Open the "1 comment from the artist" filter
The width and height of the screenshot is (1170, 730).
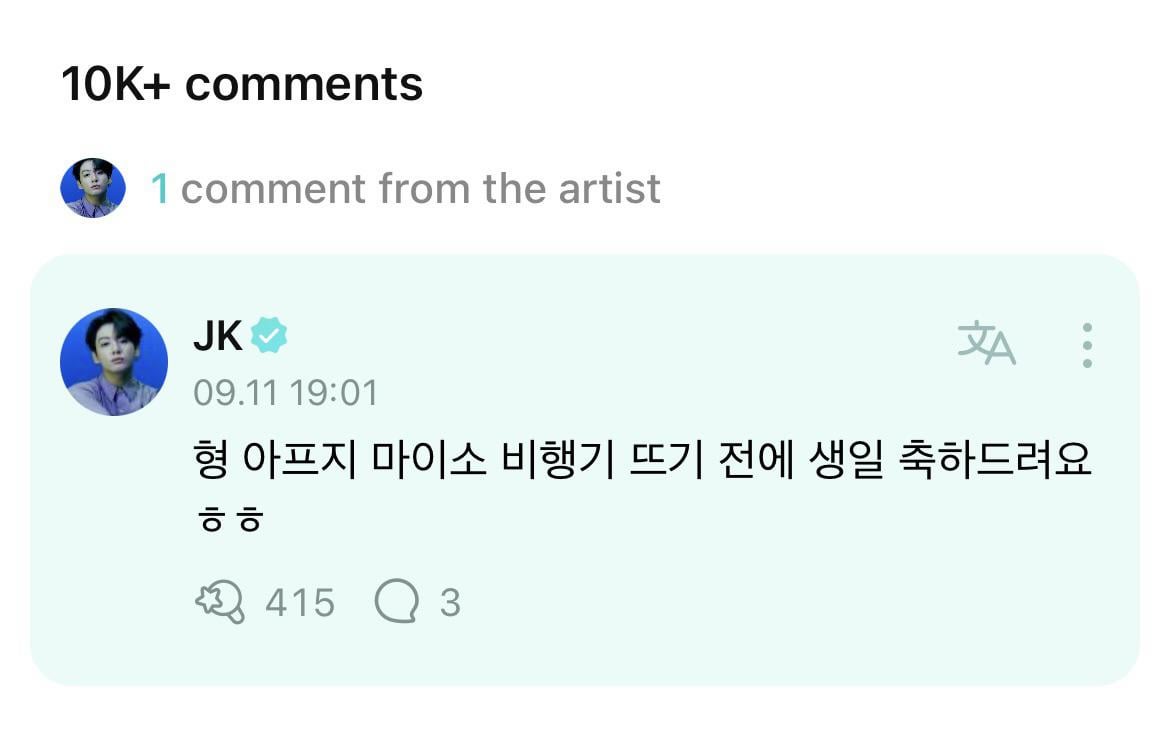tap(405, 188)
